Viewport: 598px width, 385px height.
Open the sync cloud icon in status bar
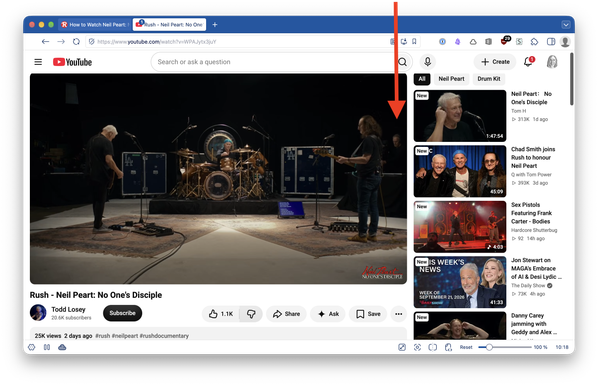click(62, 347)
